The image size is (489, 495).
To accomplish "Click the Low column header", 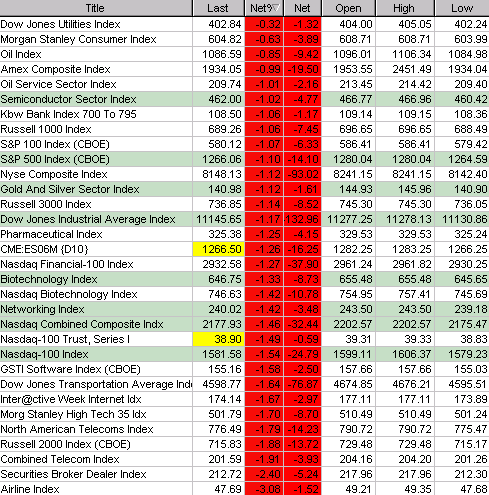I will [462, 8].
